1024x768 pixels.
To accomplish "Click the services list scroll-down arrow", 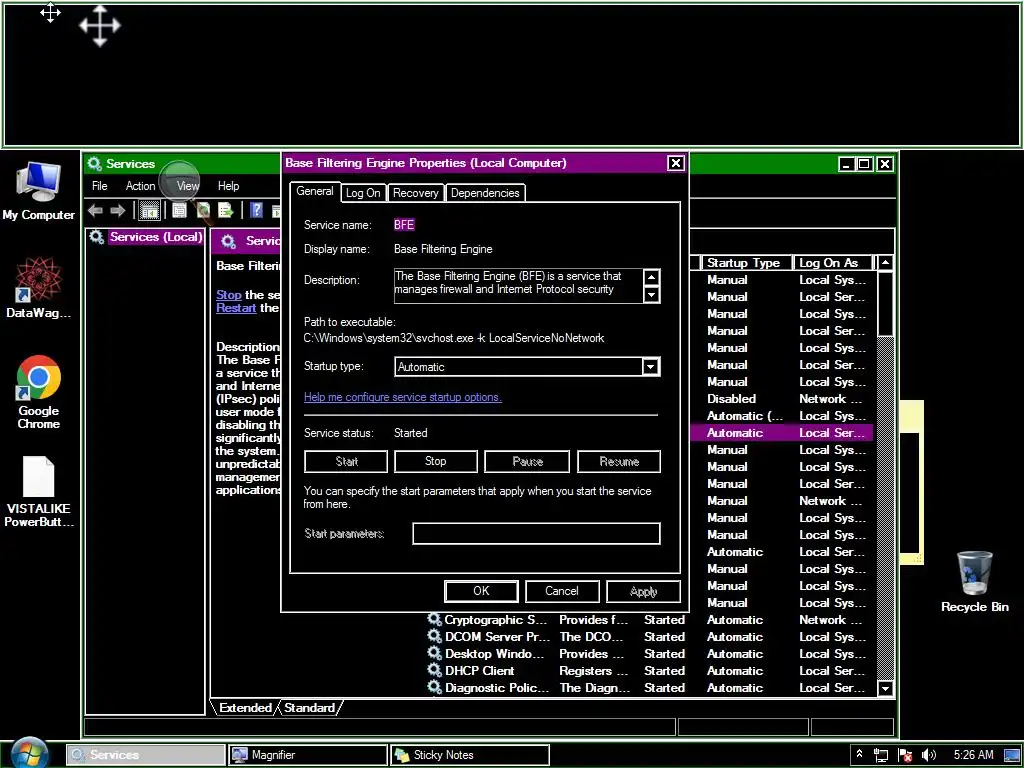I will [x=885, y=688].
